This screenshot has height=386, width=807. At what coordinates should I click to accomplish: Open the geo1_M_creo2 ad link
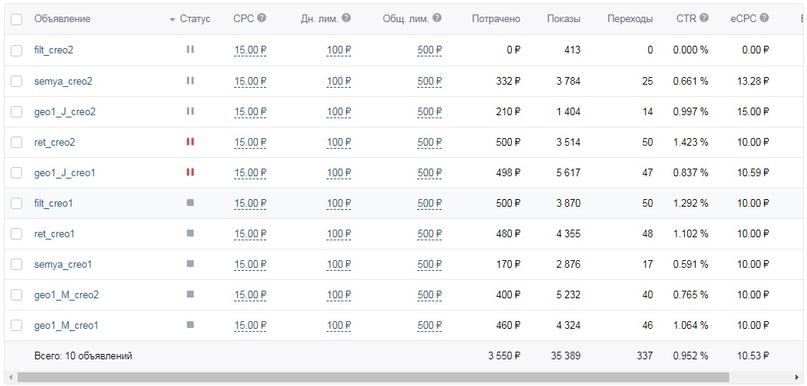pyautogui.click(x=66, y=295)
